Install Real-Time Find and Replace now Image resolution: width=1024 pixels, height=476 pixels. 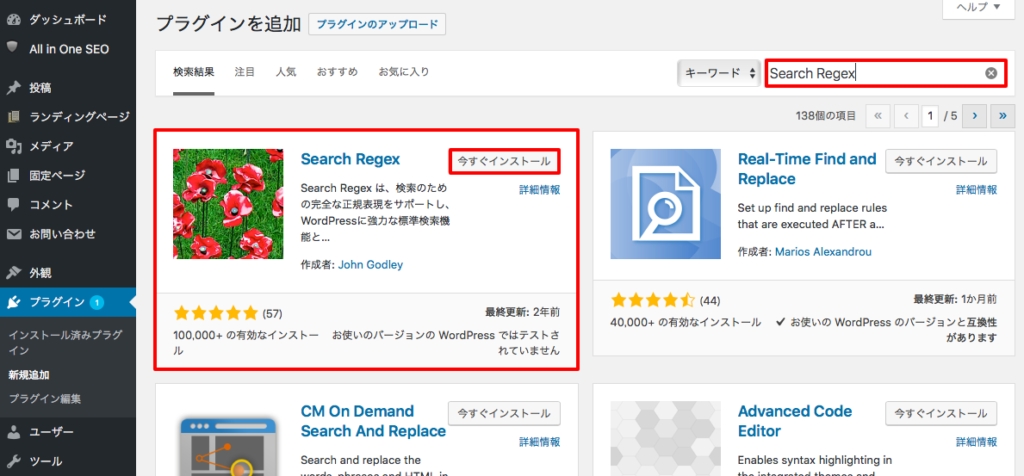coord(941,161)
